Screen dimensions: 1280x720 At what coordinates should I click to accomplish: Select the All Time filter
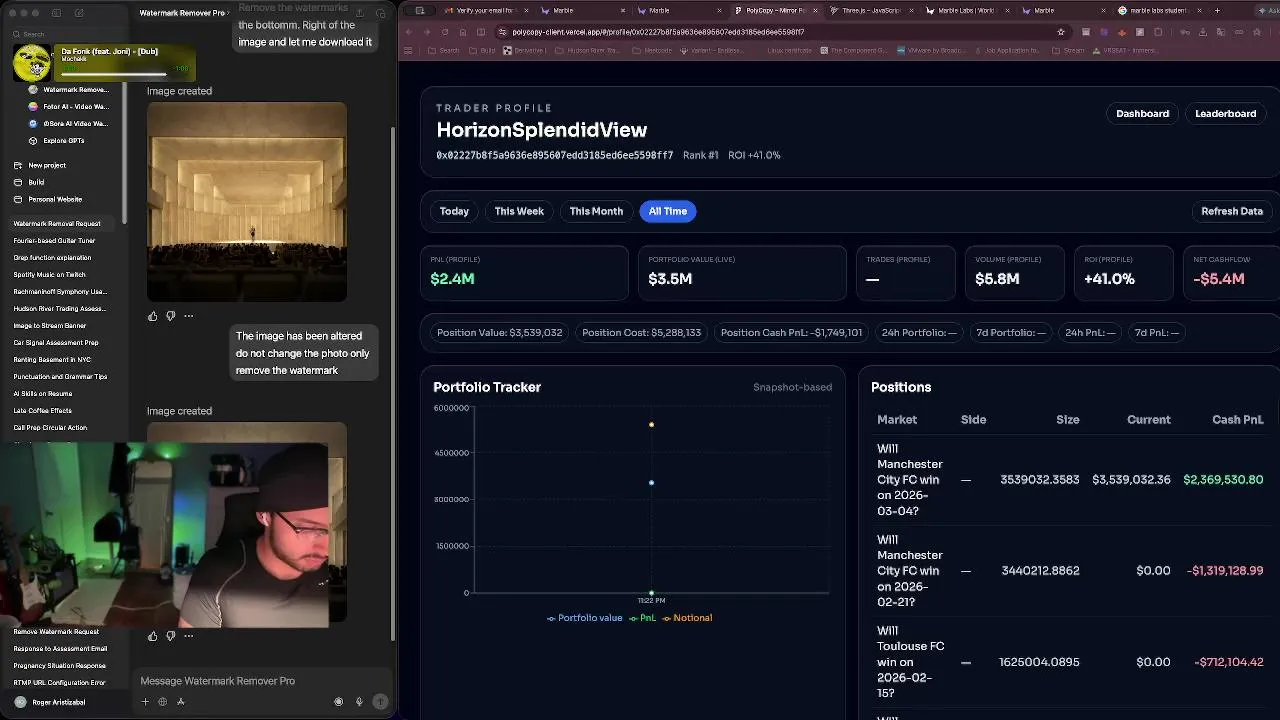[668, 211]
